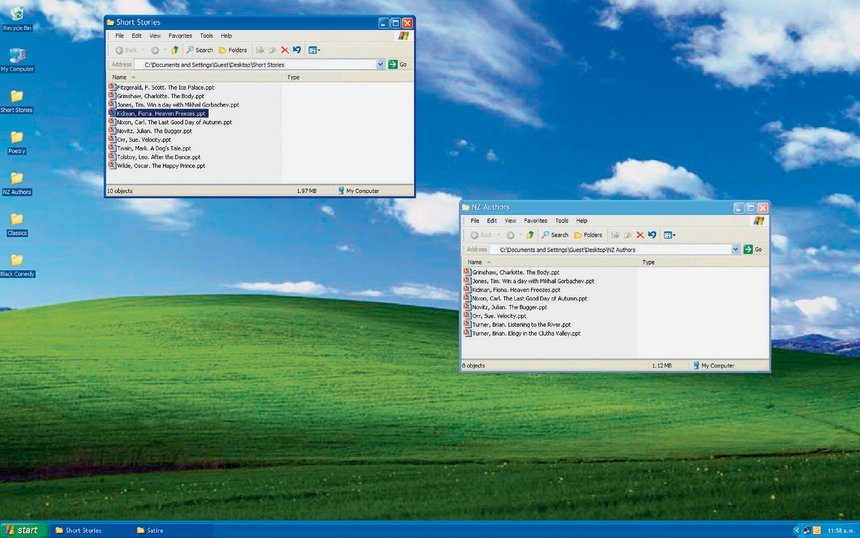Viewport: 860px width, 538px height.
Task: Expand address dropdown in NZ Authors window
Action: tap(735, 250)
